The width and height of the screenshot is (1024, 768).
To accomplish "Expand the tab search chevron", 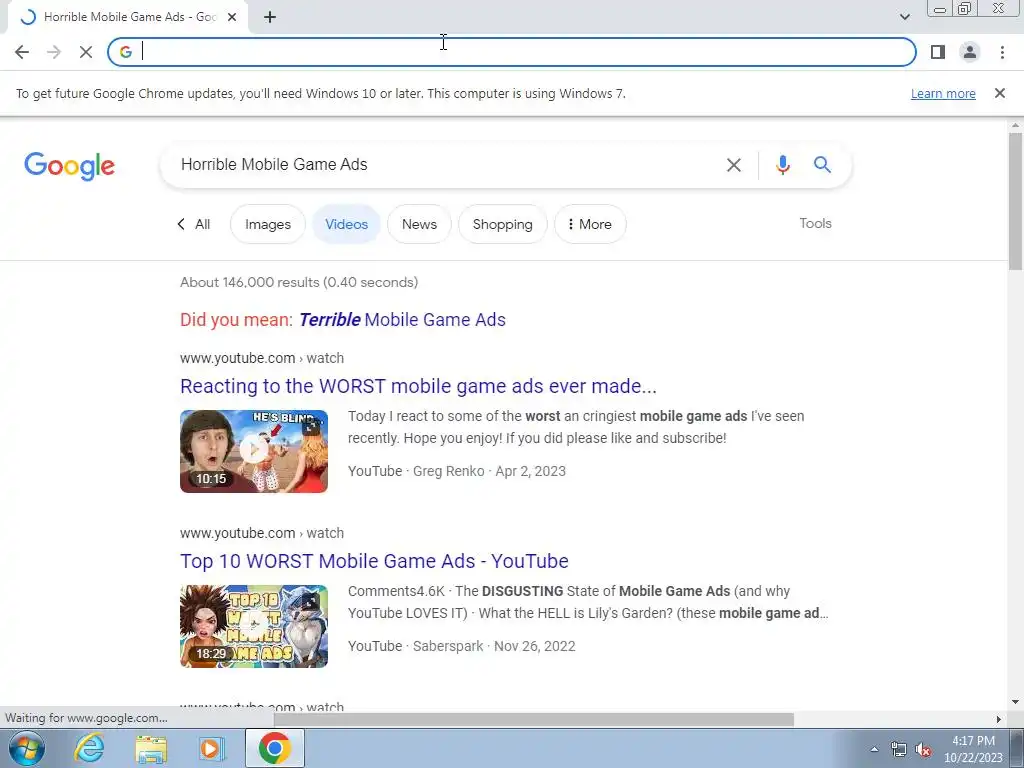I will [x=904, y=17].
